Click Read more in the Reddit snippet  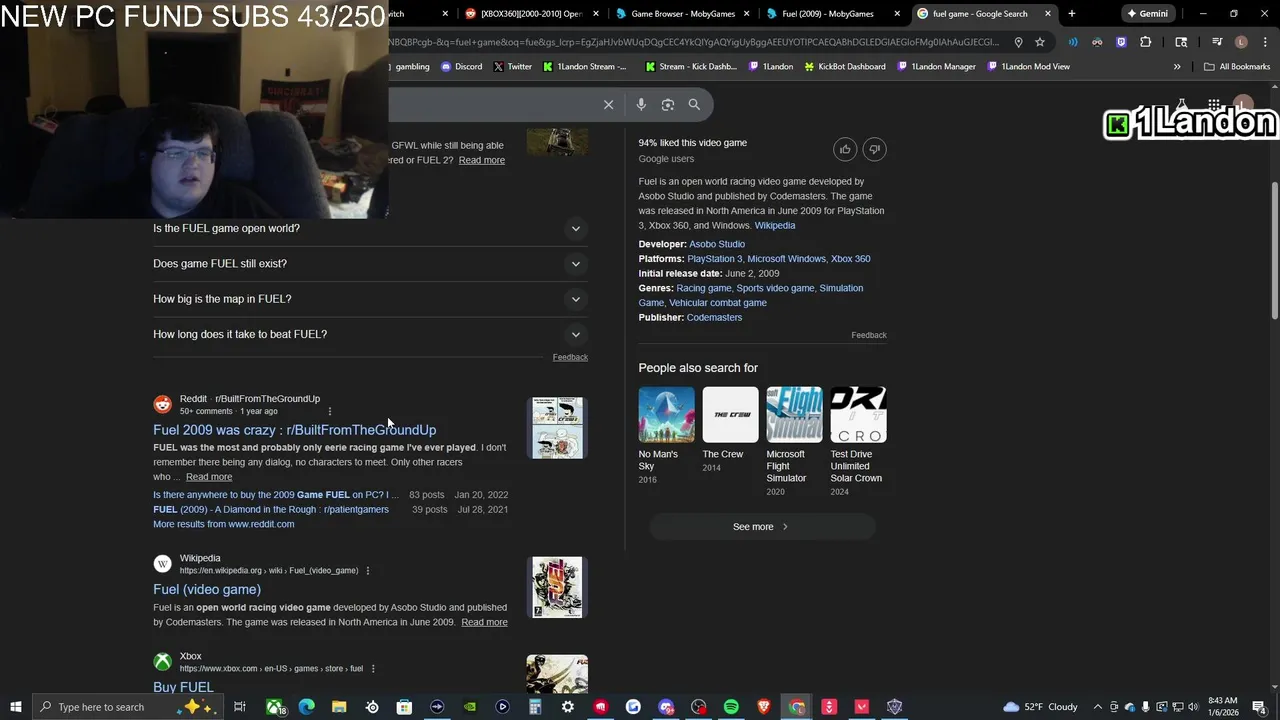[209, 477]
